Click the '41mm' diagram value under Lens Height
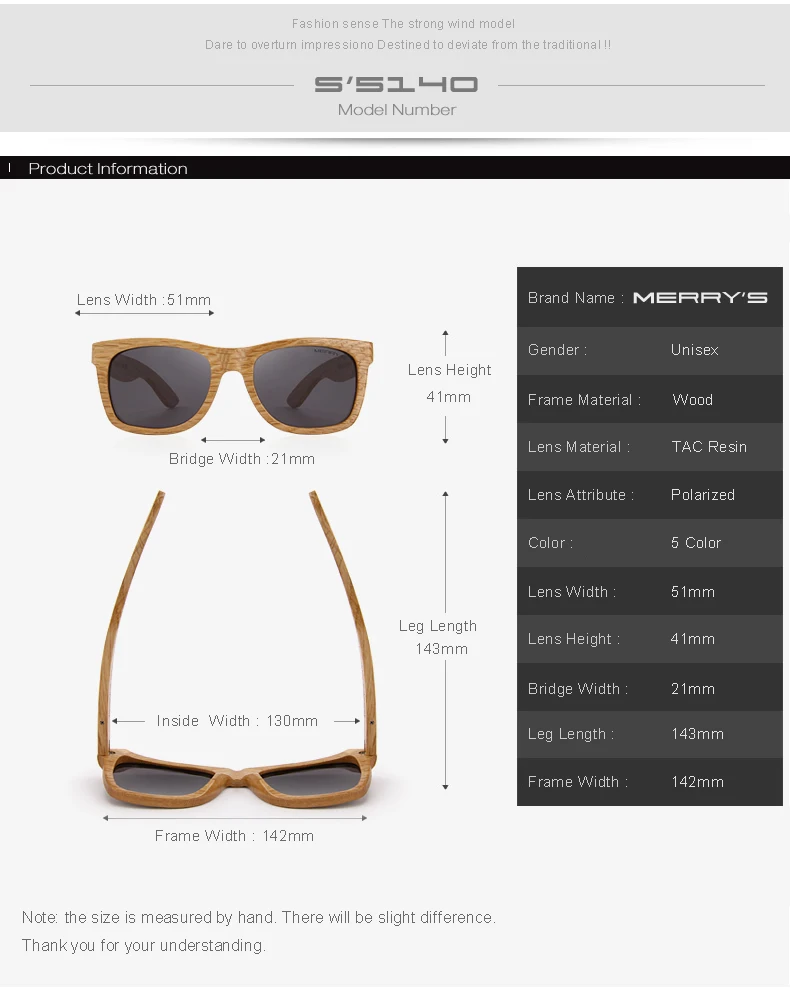Image resolution: width=790 pixels, height=992 pixels. [x=448, y=397]
